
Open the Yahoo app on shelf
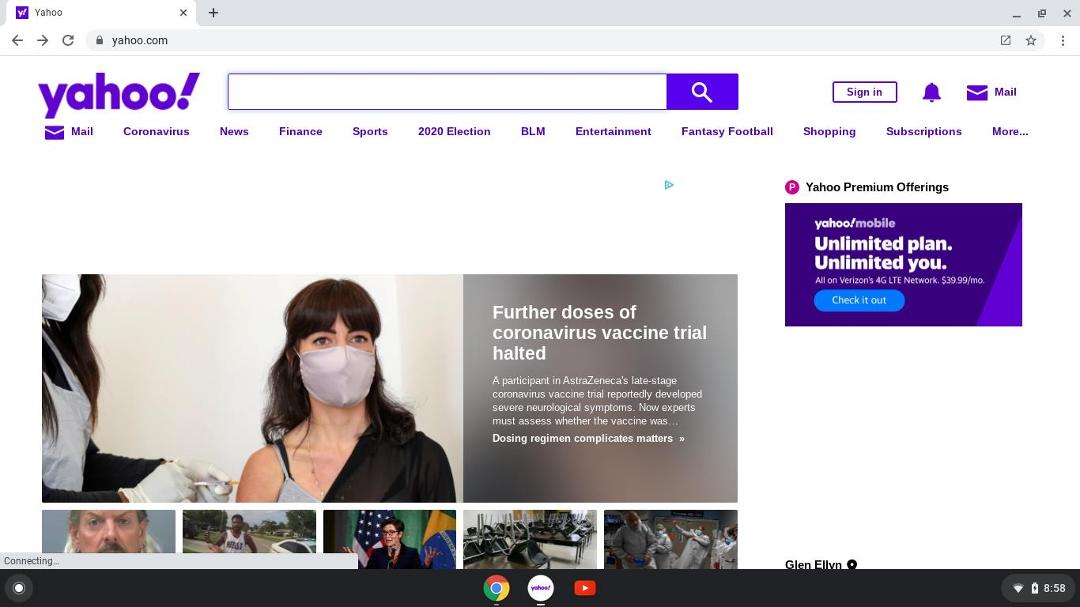coord(541,588)
